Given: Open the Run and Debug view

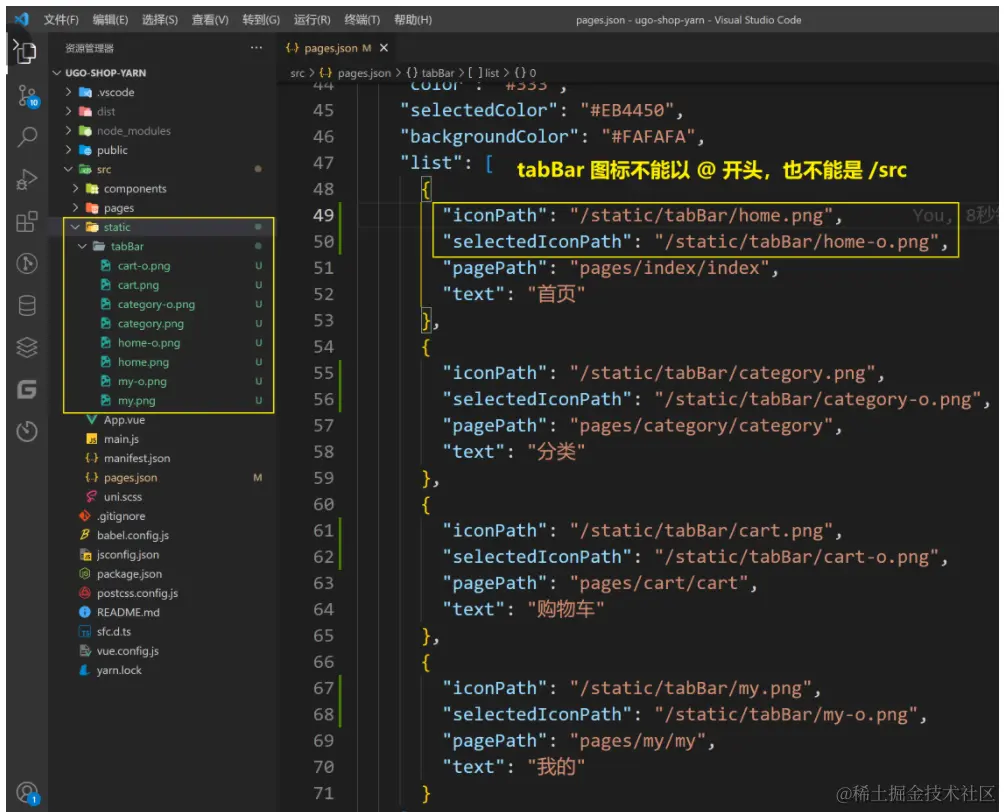Looking at the screenshot, I should coord(27,179).
